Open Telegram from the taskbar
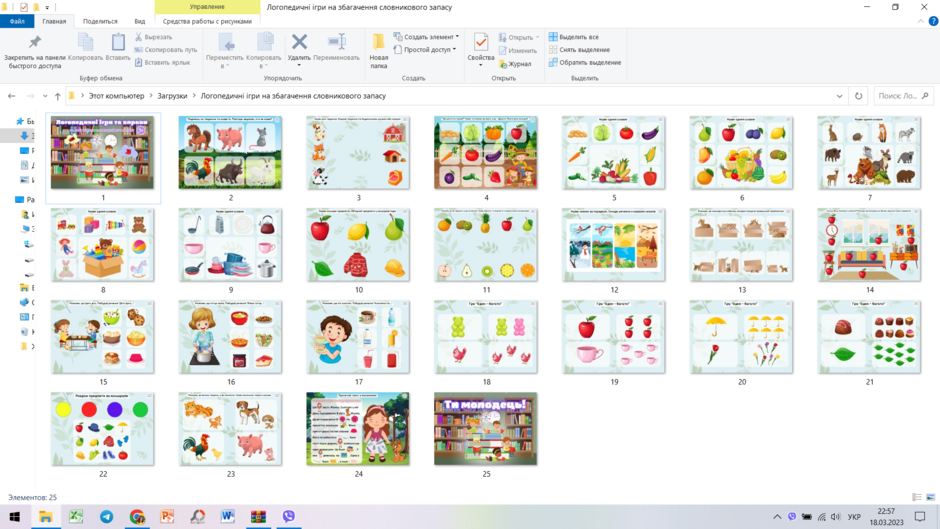 [107, 516]
